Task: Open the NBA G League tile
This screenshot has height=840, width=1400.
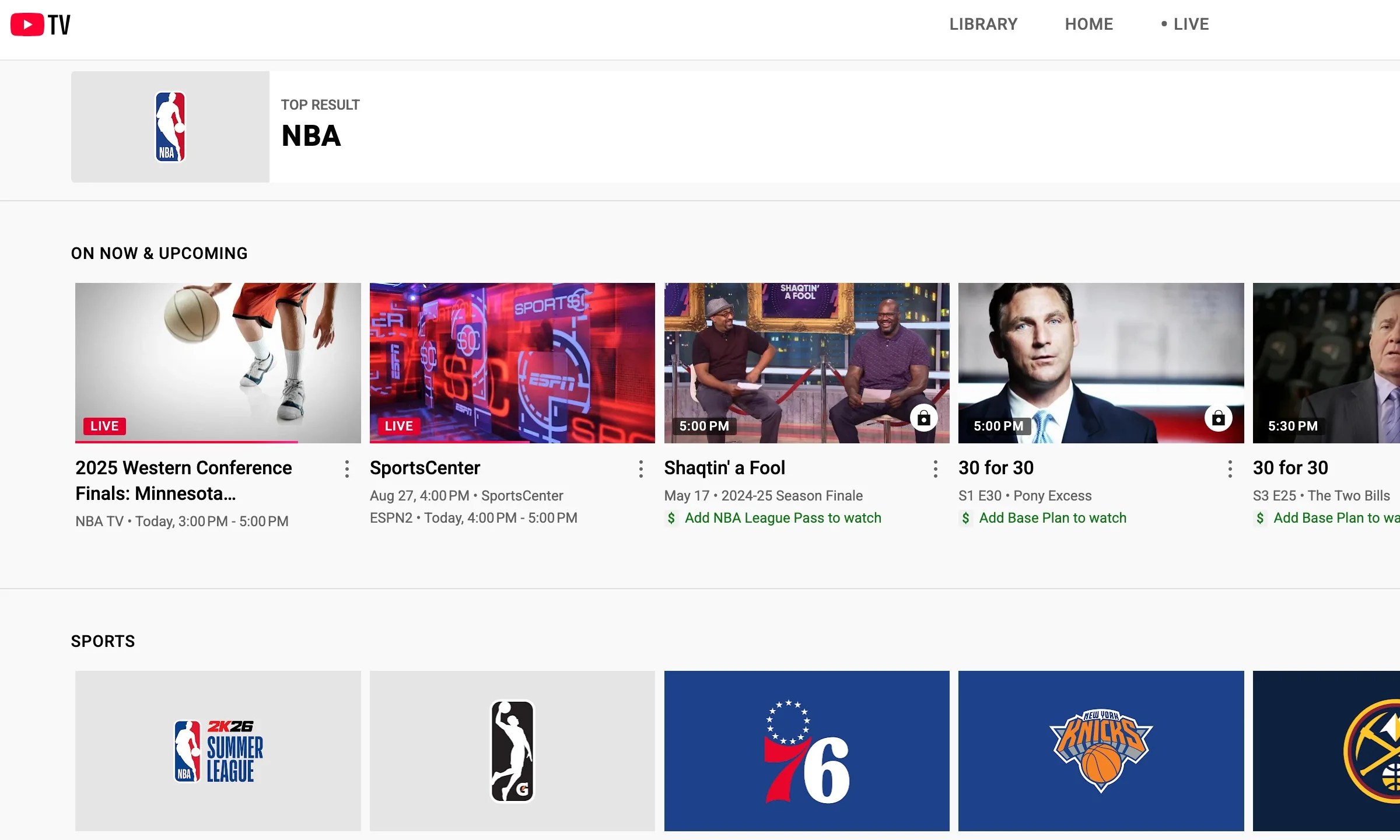Action: click(x=512, y=752)
